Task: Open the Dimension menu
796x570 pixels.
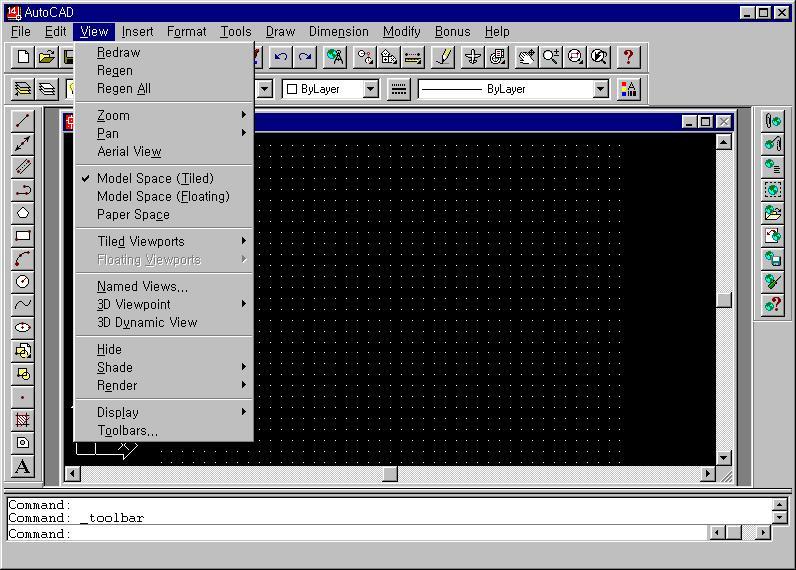Action: coord(339,31)
